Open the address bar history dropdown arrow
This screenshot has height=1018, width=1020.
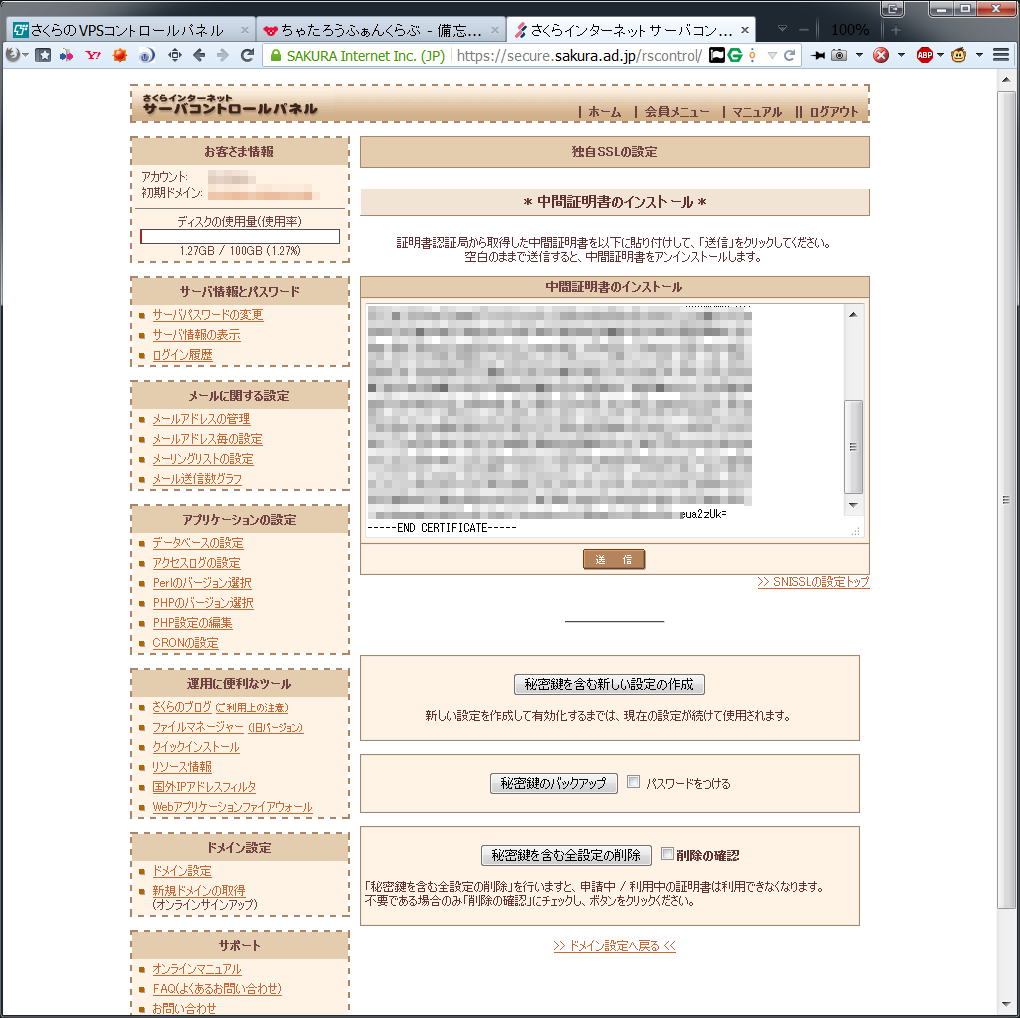click(x=772, y=55)
